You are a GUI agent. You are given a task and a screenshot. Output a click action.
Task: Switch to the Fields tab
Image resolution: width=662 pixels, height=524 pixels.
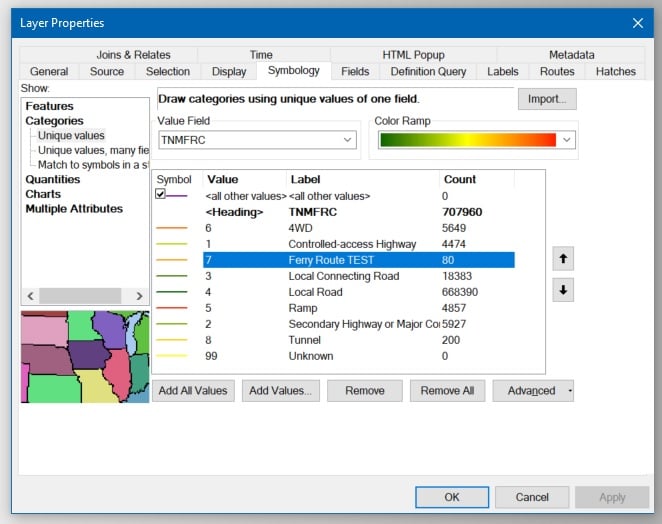tap(355, 71)
